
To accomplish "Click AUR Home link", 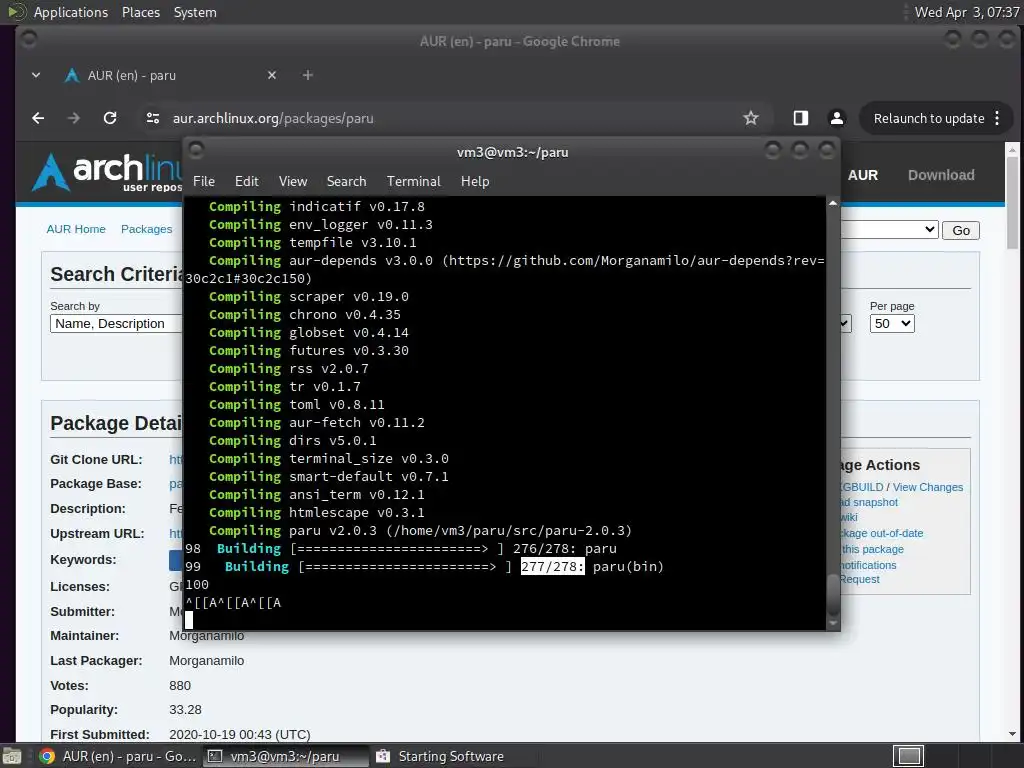I will point(76,229).
